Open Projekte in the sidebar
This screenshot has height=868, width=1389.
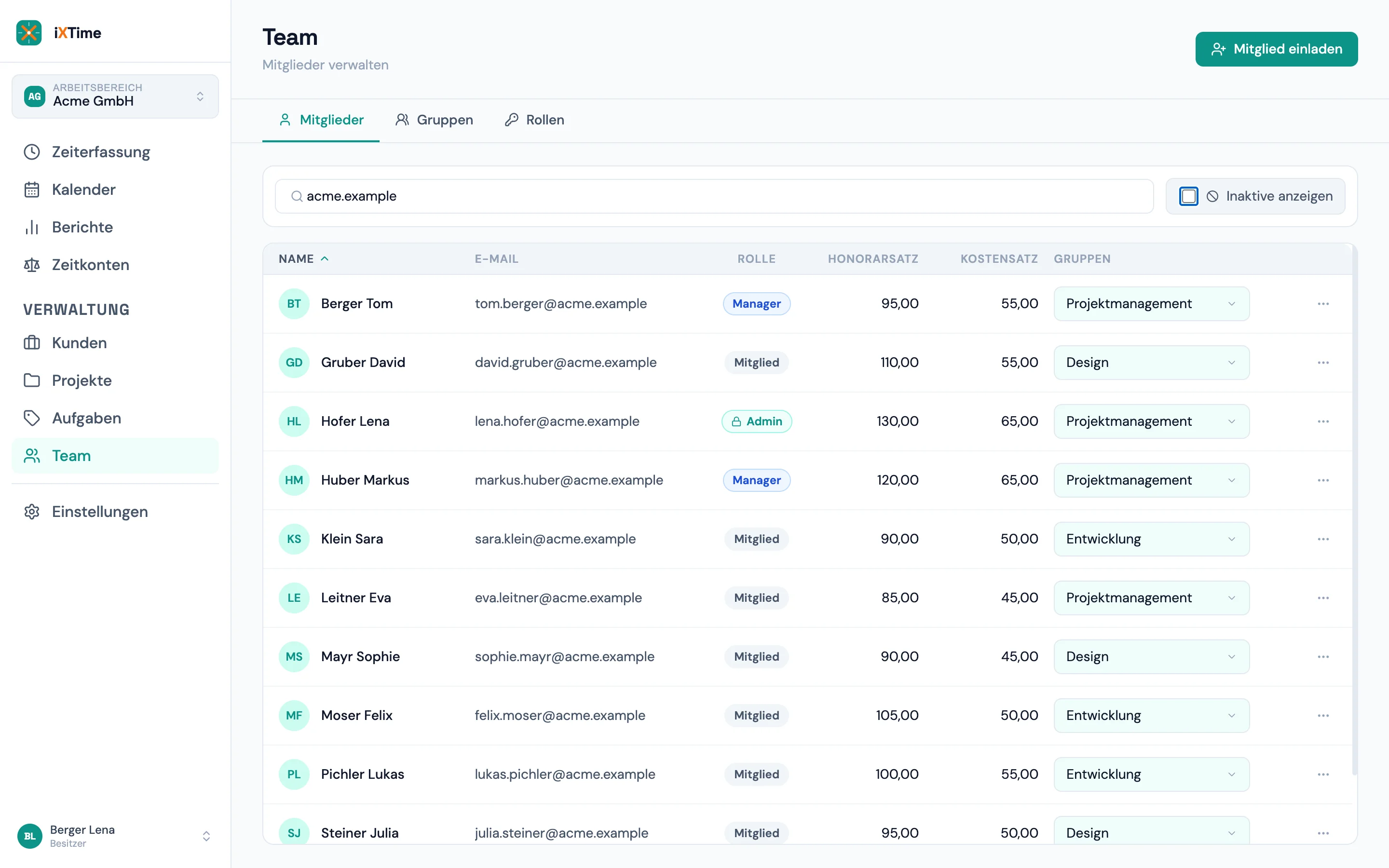115,380
